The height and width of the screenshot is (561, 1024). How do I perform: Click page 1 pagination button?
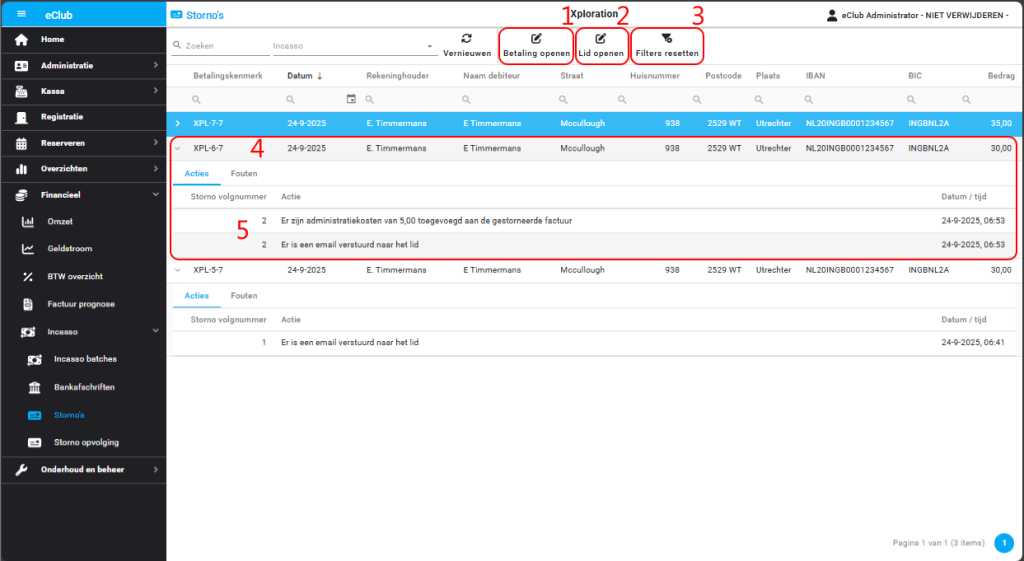[1004, 543]
